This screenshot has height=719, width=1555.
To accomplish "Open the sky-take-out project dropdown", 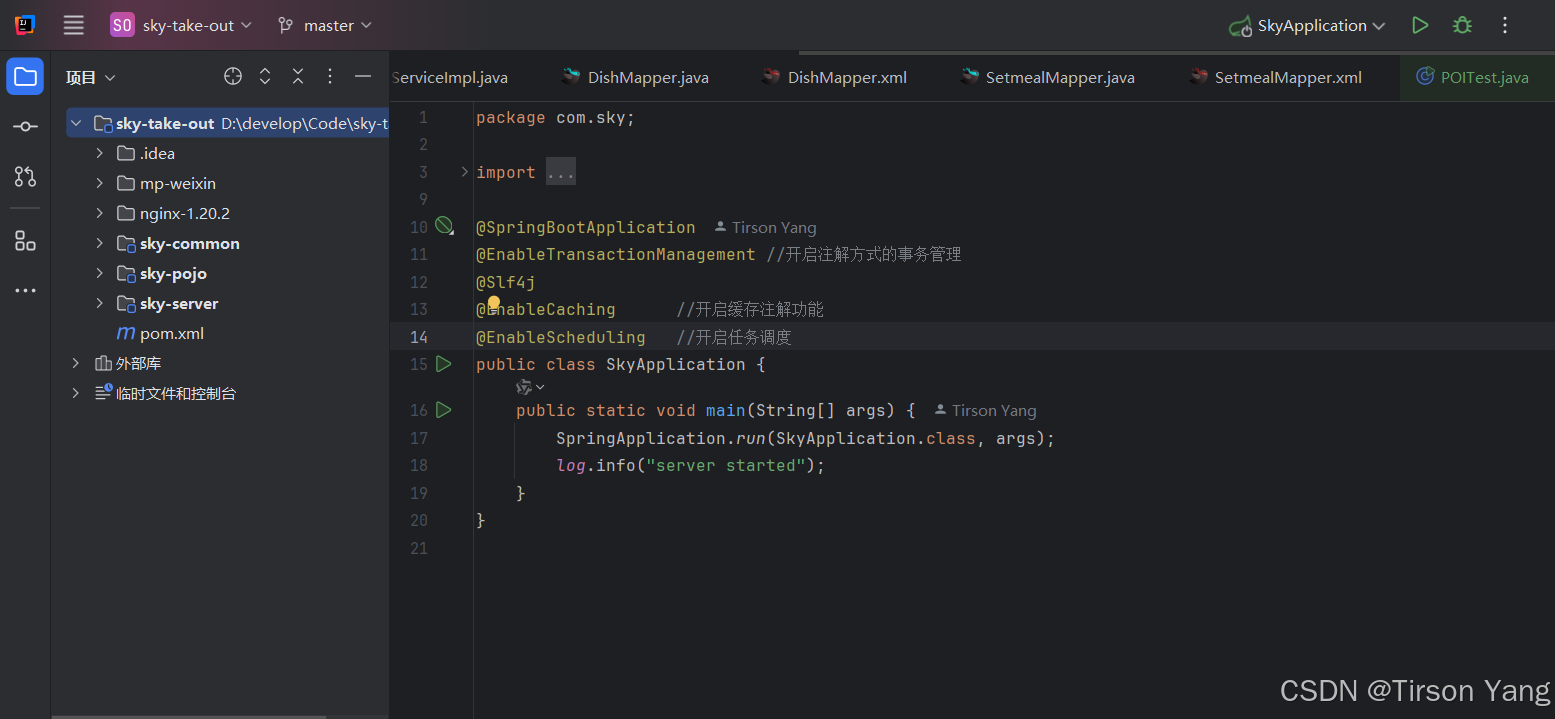I will pos(181,25).
